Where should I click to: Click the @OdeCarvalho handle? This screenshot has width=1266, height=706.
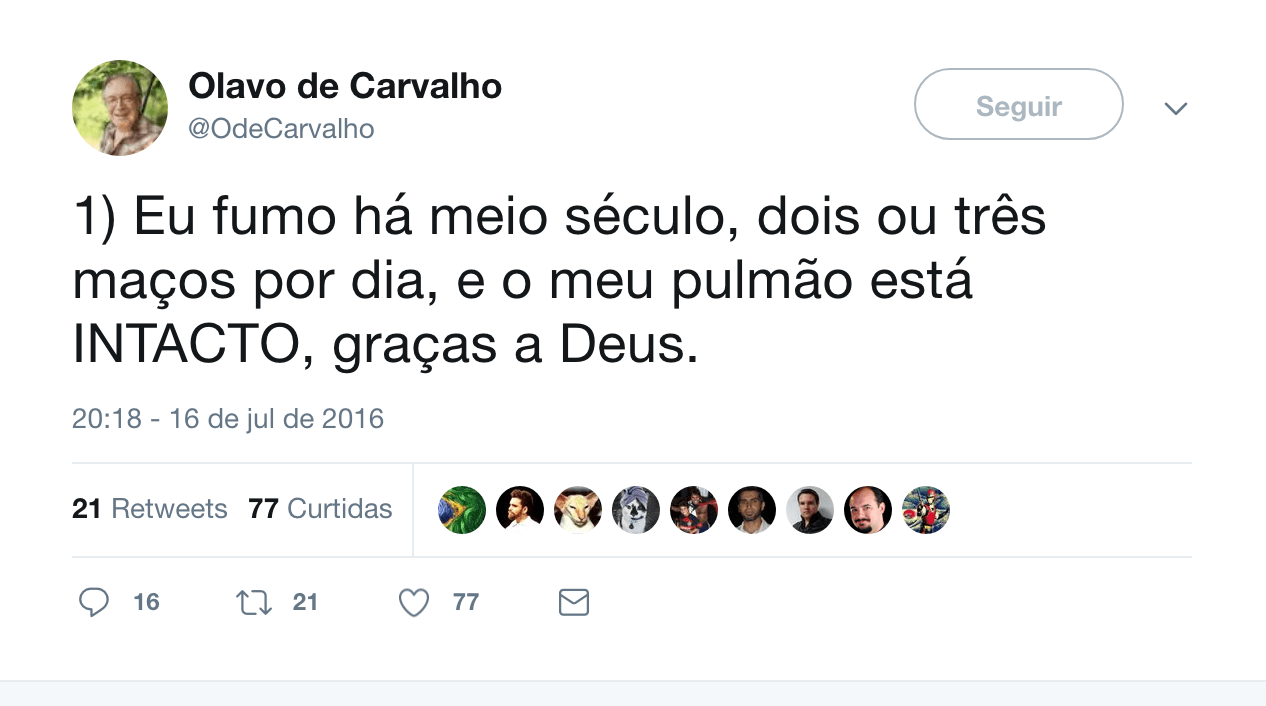[281, 129]
